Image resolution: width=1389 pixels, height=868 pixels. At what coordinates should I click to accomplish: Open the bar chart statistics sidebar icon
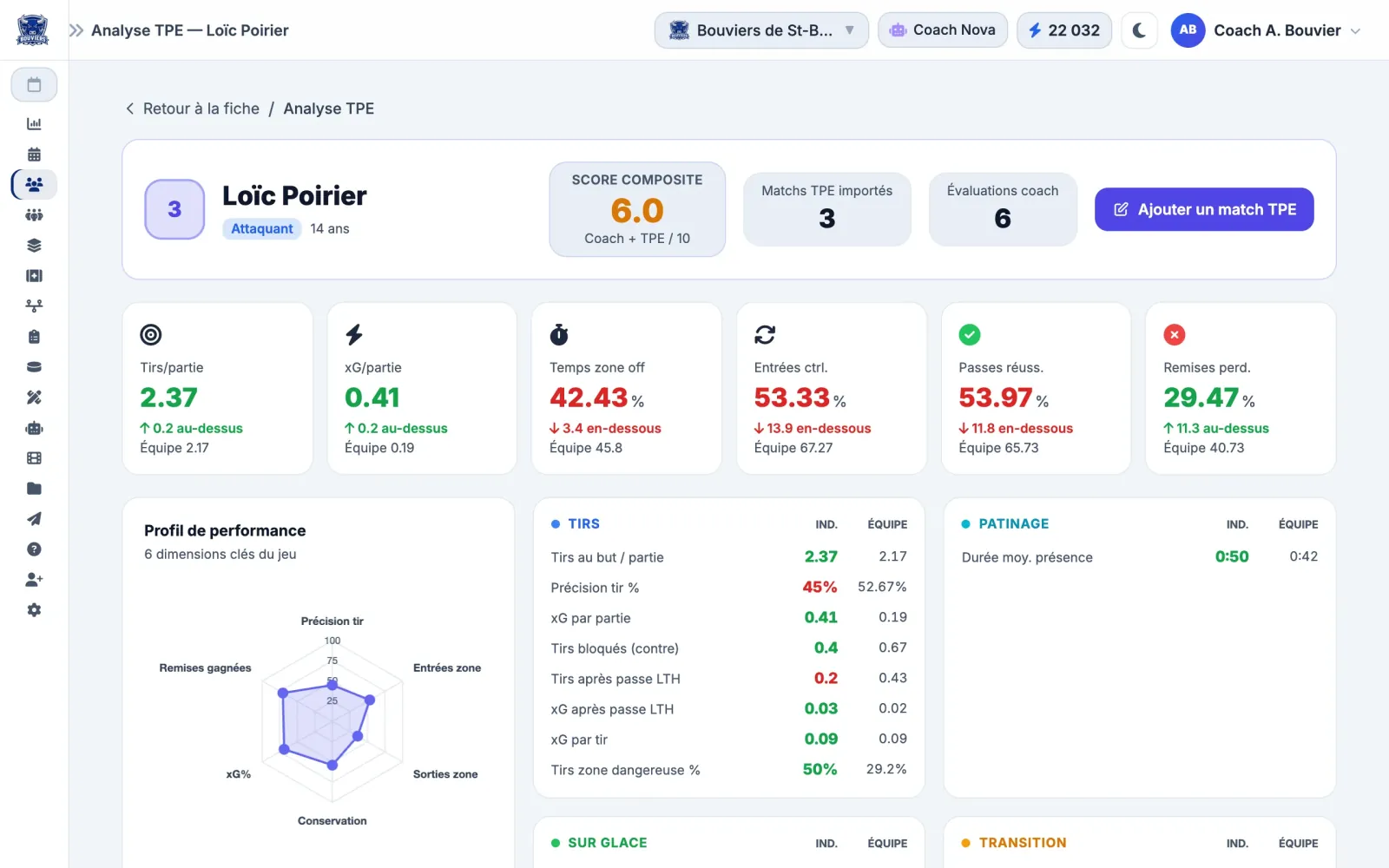tap(34, 124)
